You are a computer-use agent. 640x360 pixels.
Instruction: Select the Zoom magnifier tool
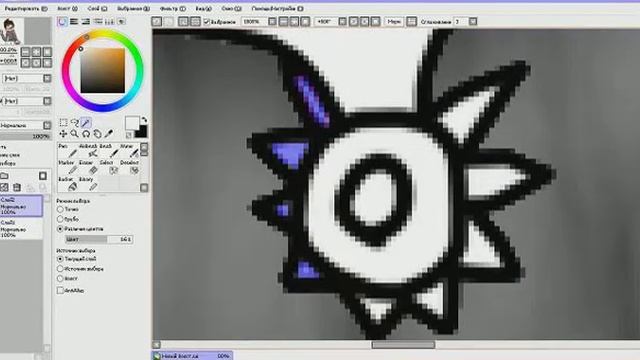point(74,133)
